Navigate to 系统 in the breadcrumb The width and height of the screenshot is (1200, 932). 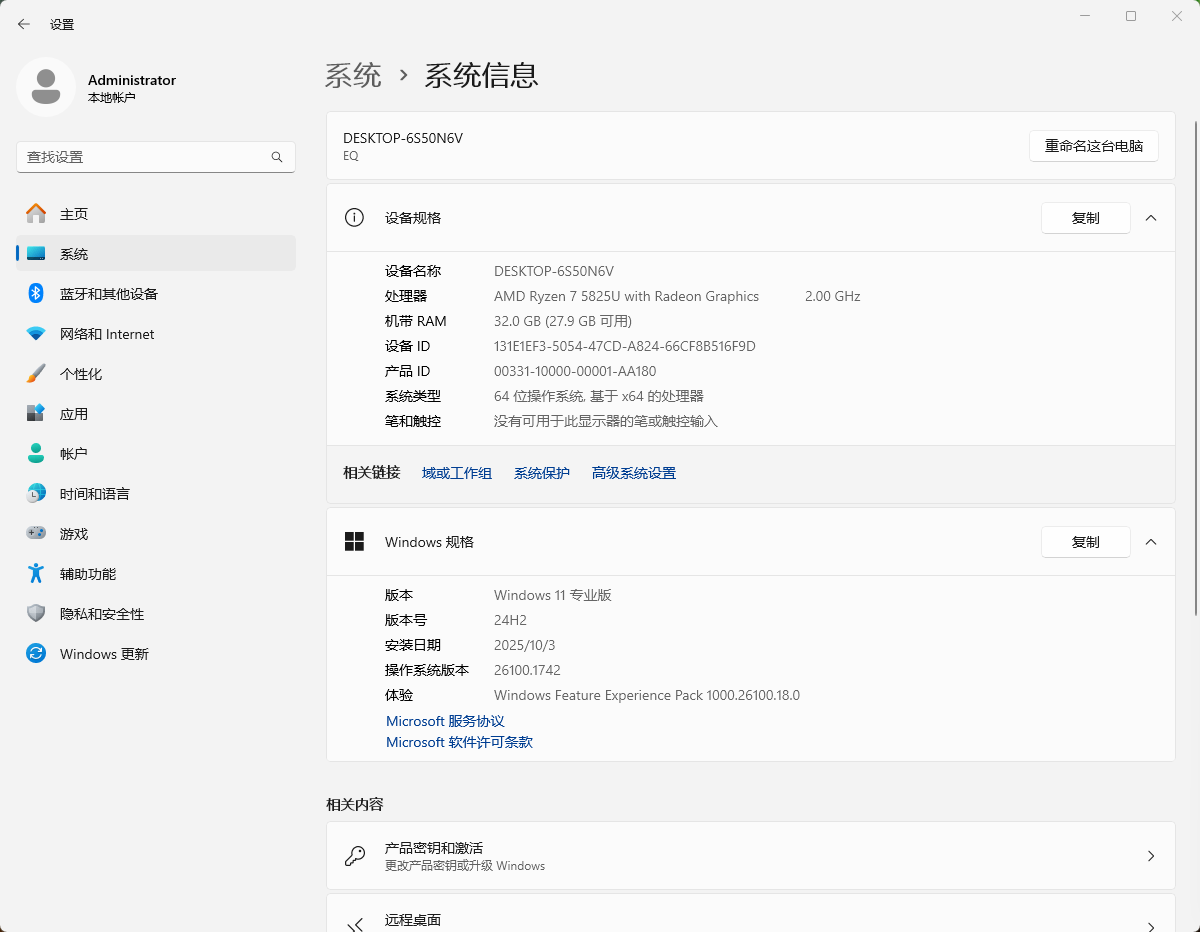[353, 75]
